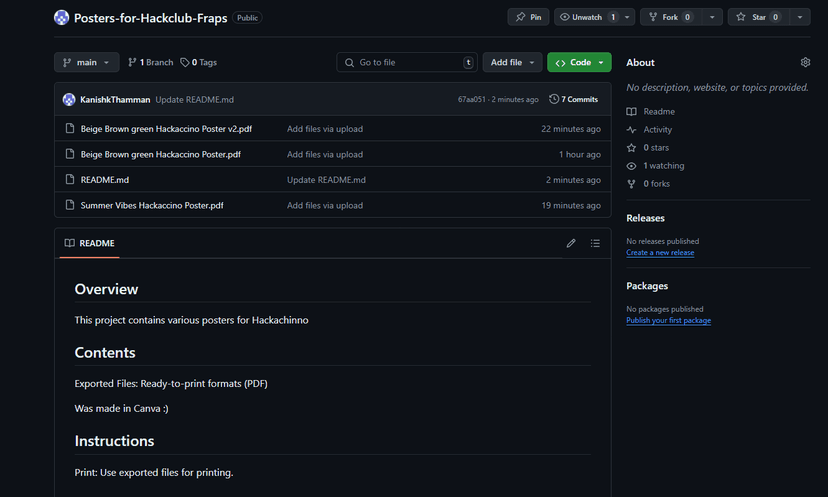Click the repository owner avatar beside Posters-for-Hackclub-Fraps
The height and width of the screenshot is (497, 828).
click(x=61, y=17)
